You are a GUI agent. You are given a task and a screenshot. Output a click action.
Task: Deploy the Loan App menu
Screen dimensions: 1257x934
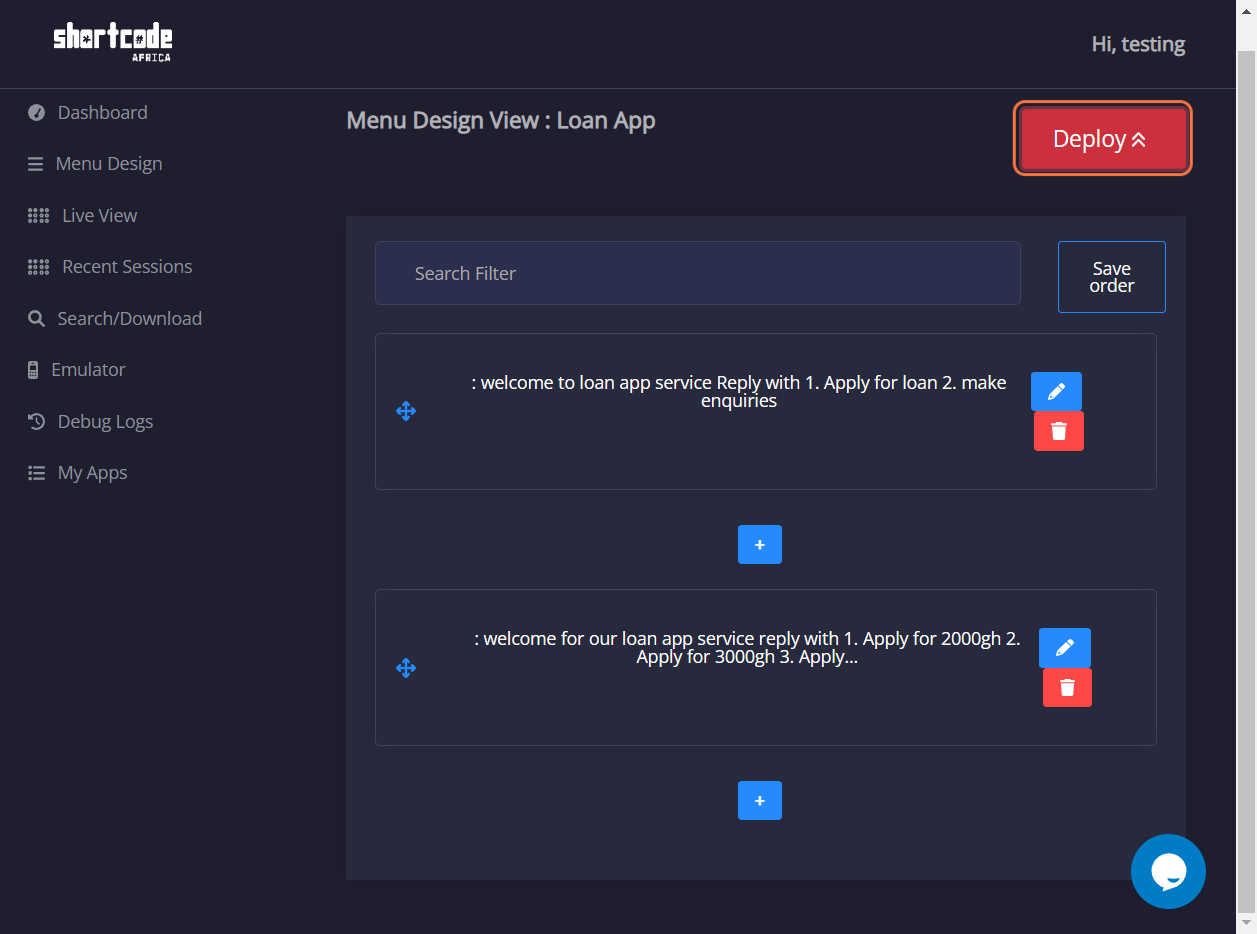coord(1102,139)
